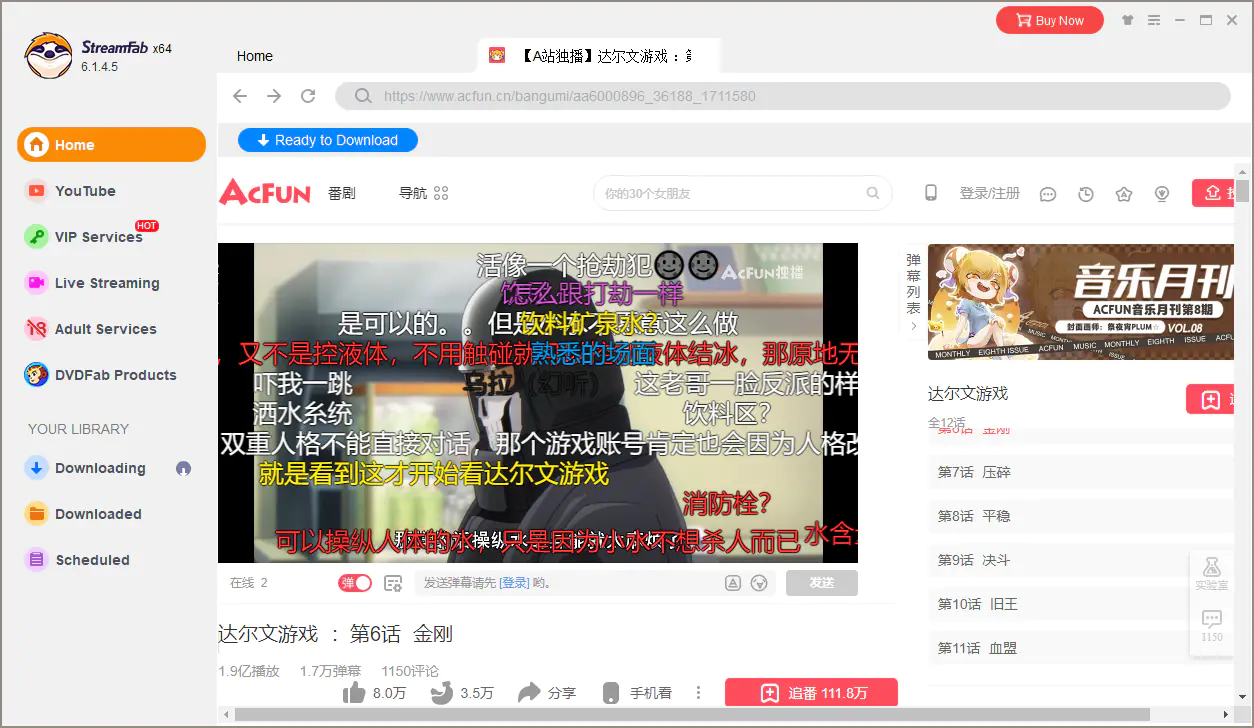This screenshot has width=1254, height=728.
Task: Click the Buy Now button
Action: (1049, 20)
